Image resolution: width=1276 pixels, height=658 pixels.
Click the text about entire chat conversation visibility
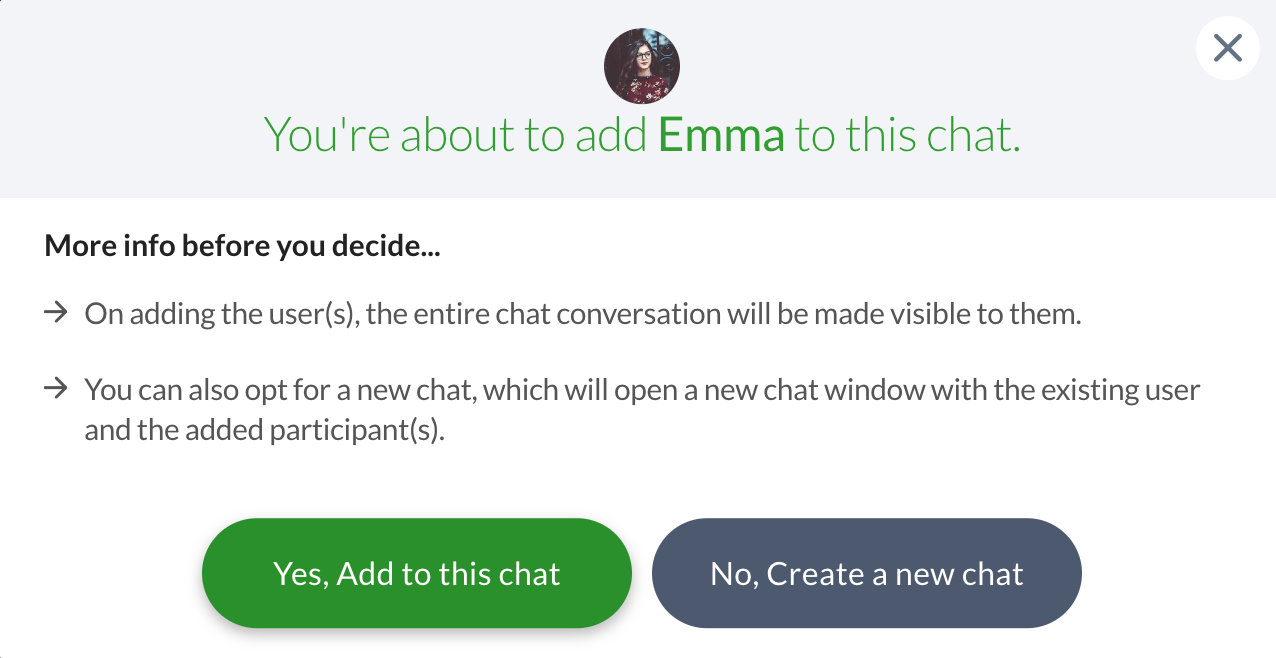click(x=582, y=314)
